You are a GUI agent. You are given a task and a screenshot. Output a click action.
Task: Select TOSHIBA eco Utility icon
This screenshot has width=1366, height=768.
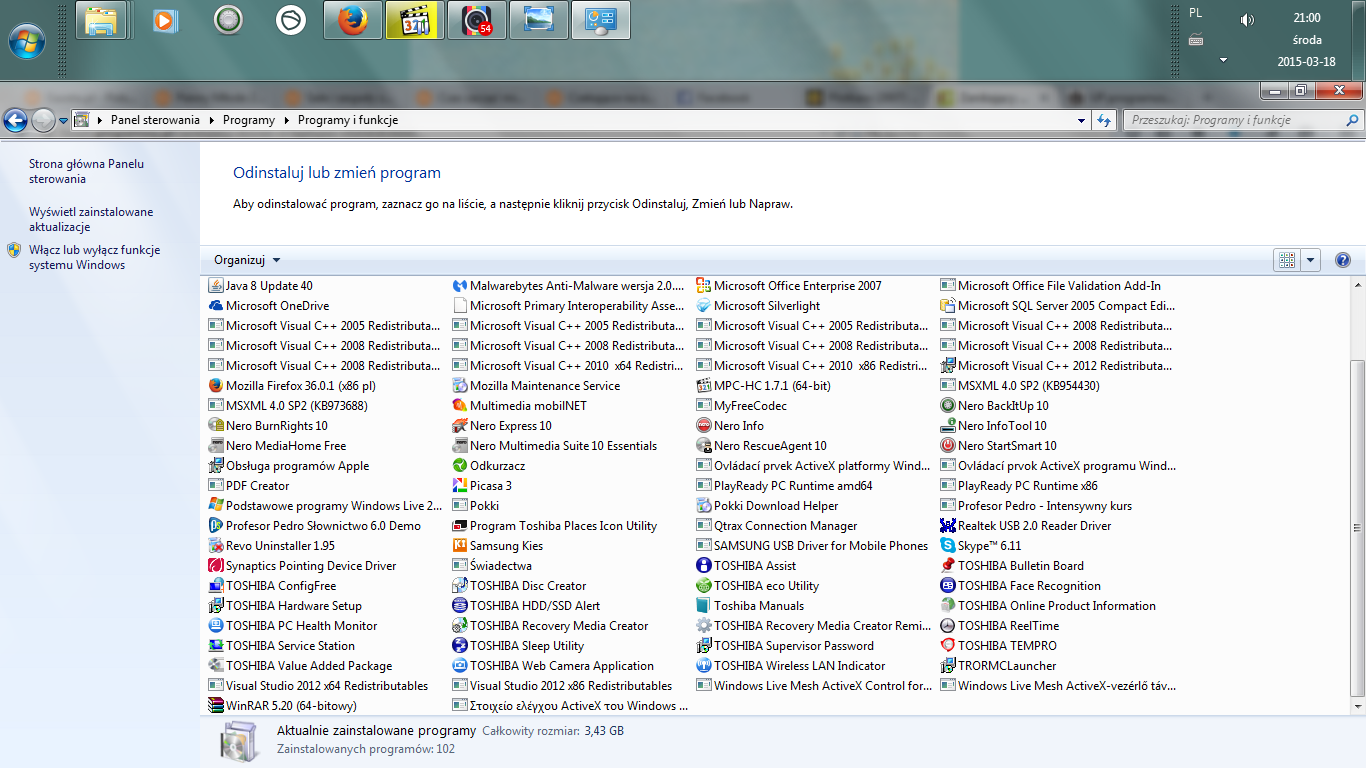tap(704, 586)
